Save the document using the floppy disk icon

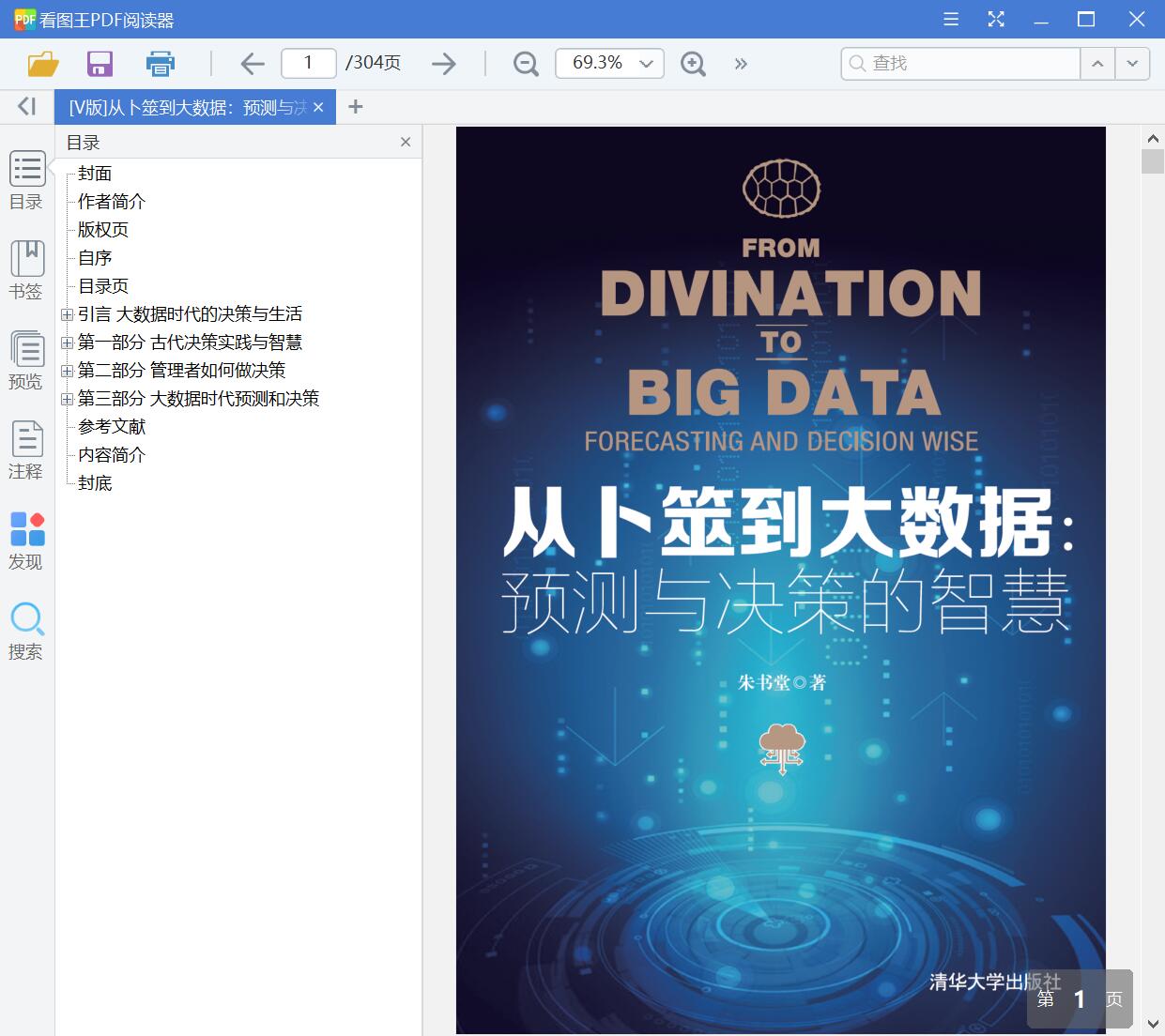(100, 64)
